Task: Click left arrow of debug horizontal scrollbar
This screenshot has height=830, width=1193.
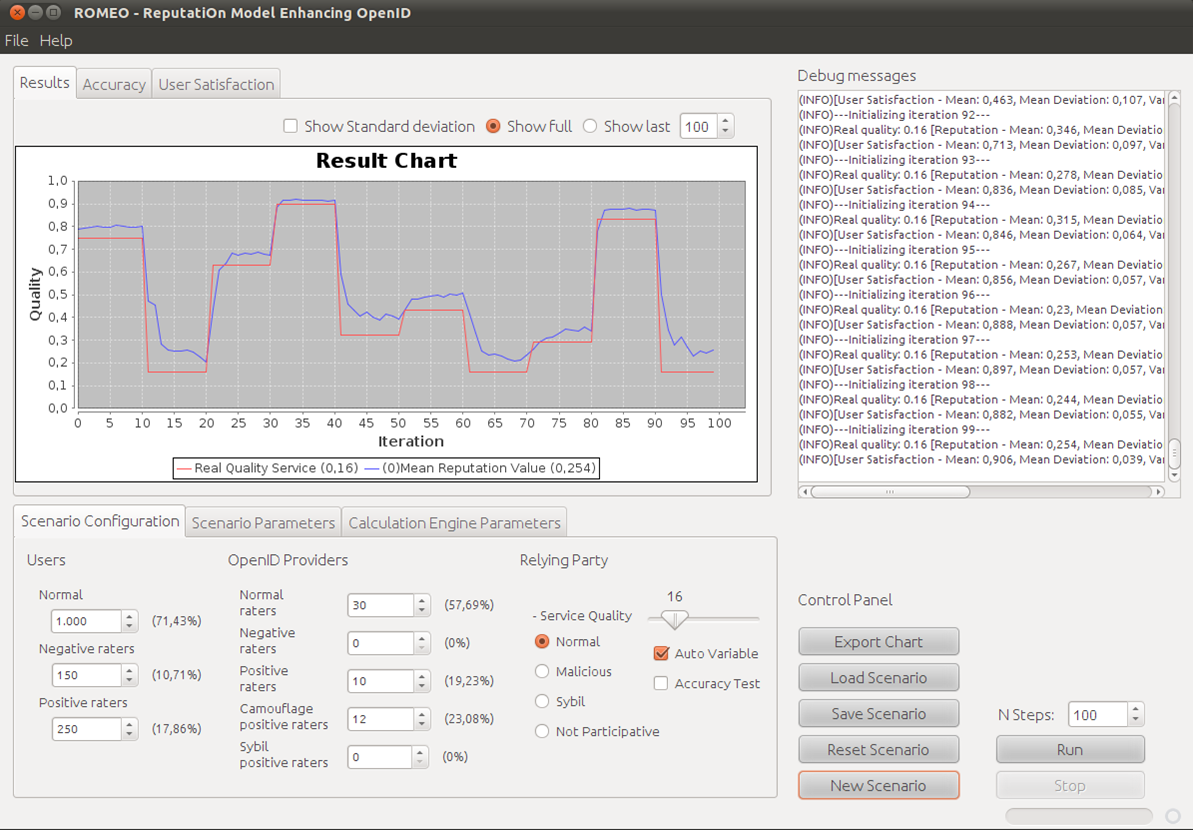Action: [805, 492]
